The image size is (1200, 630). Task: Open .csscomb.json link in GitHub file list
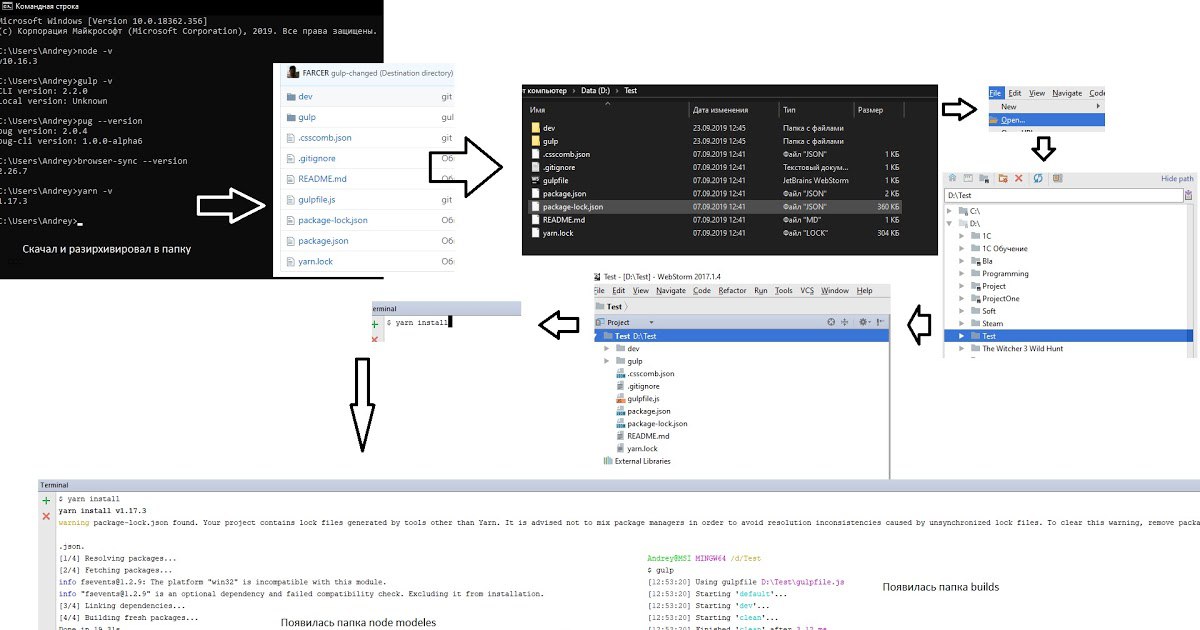point(325,137)
